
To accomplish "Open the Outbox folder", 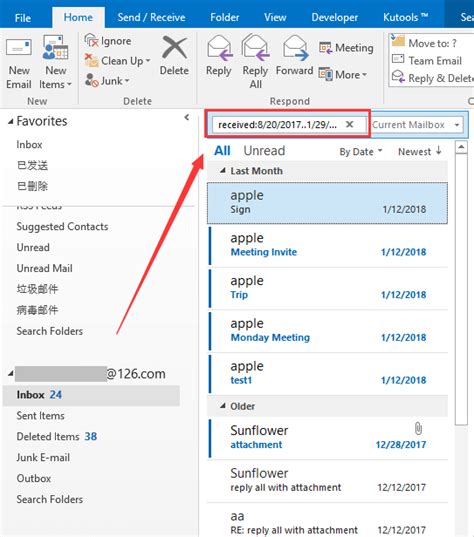I will [34, 478].
